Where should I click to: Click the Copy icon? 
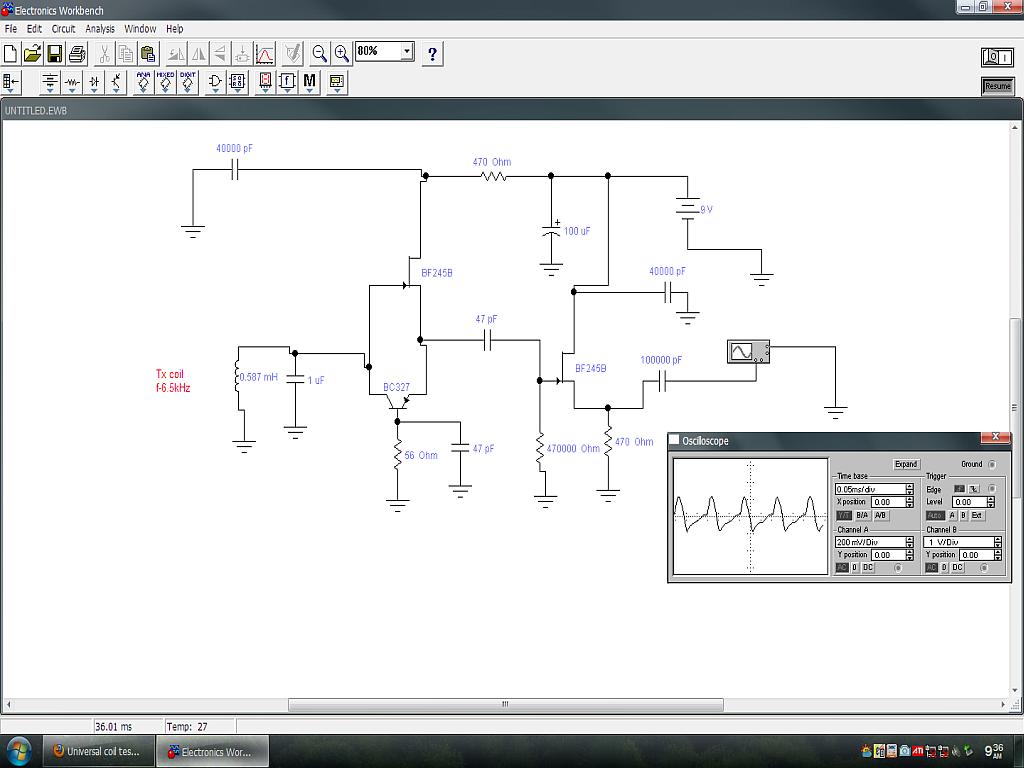126,53
